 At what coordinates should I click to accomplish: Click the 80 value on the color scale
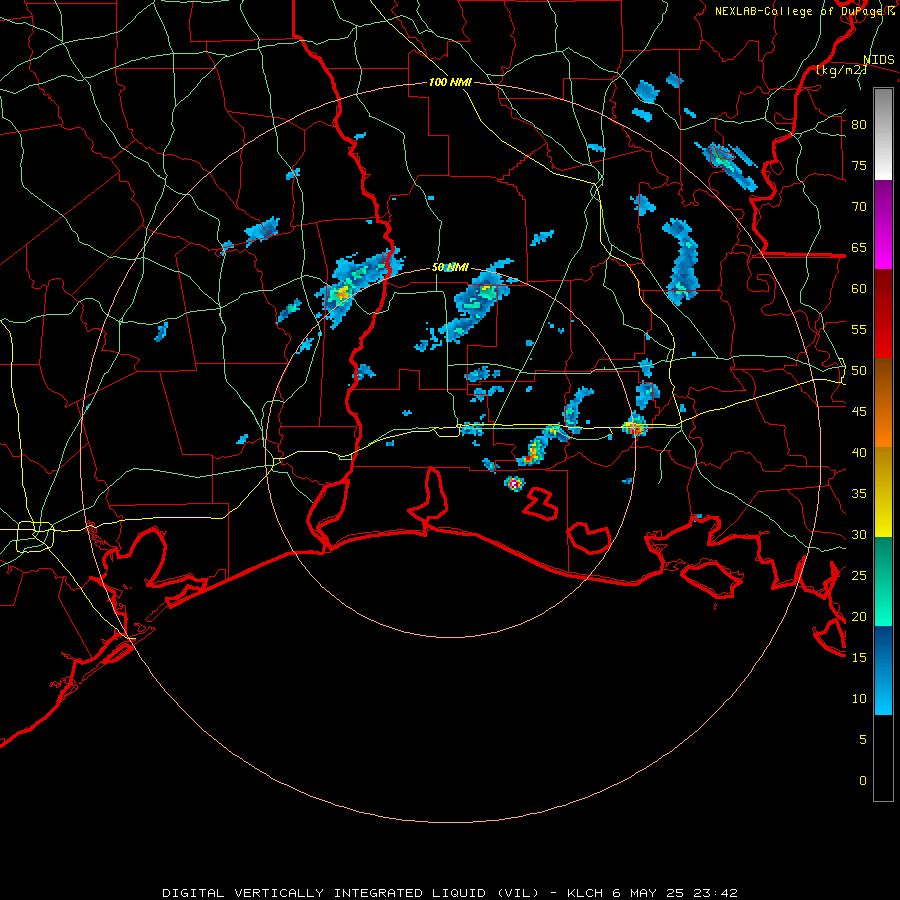(x=859, y=125)
